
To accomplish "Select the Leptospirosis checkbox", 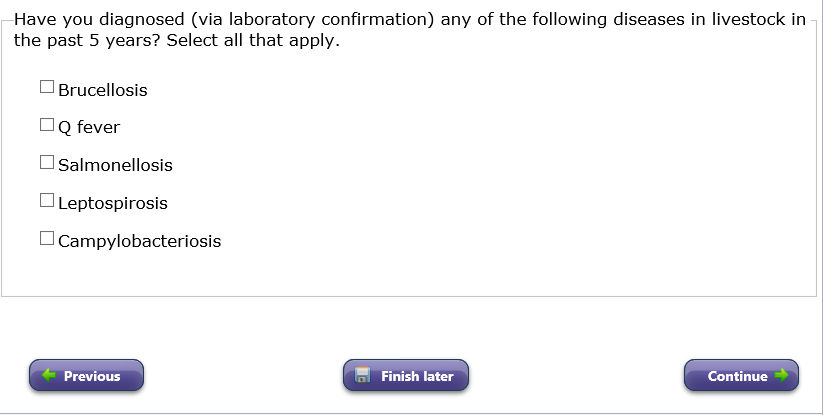I will click(x=47, y=201).
